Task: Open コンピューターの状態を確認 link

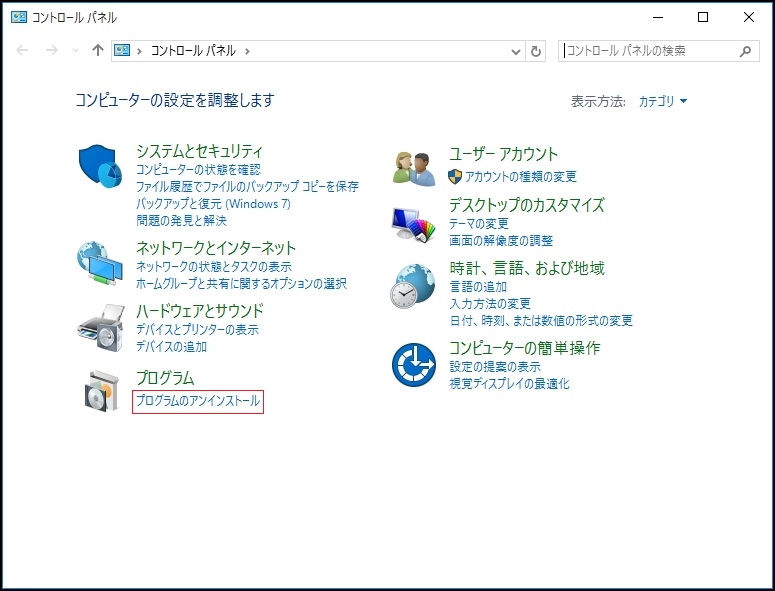Action: pyautogui.click(x=198, y=169)
